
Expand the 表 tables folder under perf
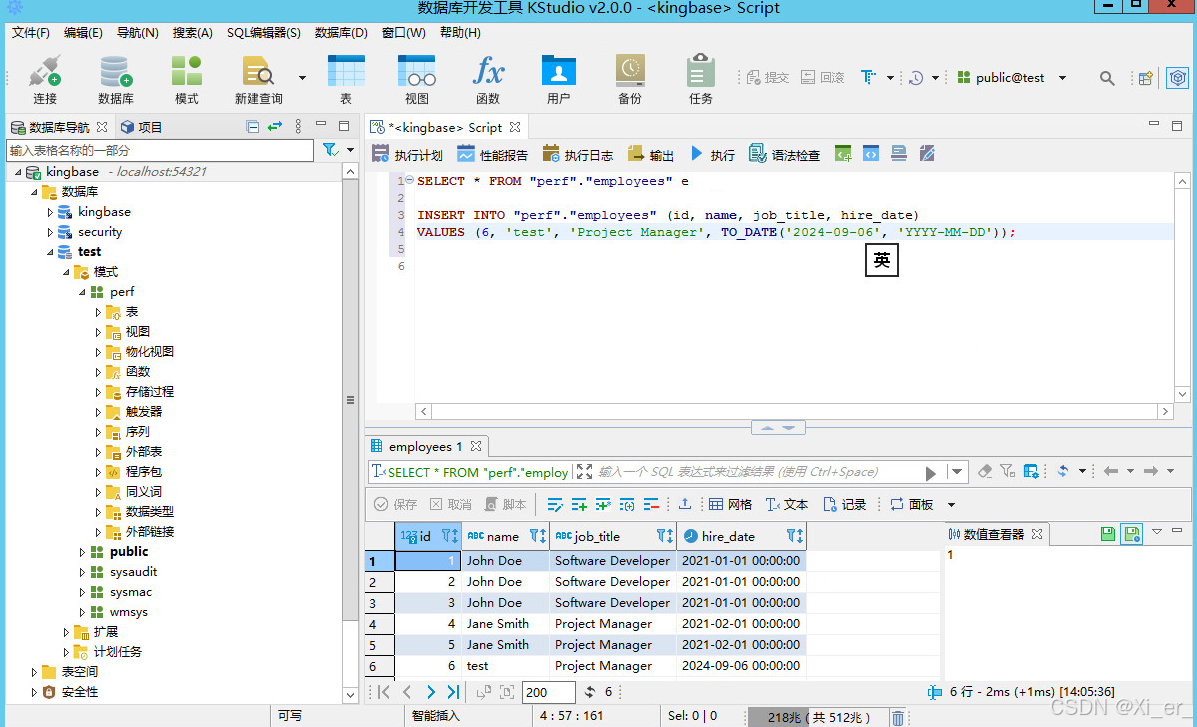coord(98,312)
